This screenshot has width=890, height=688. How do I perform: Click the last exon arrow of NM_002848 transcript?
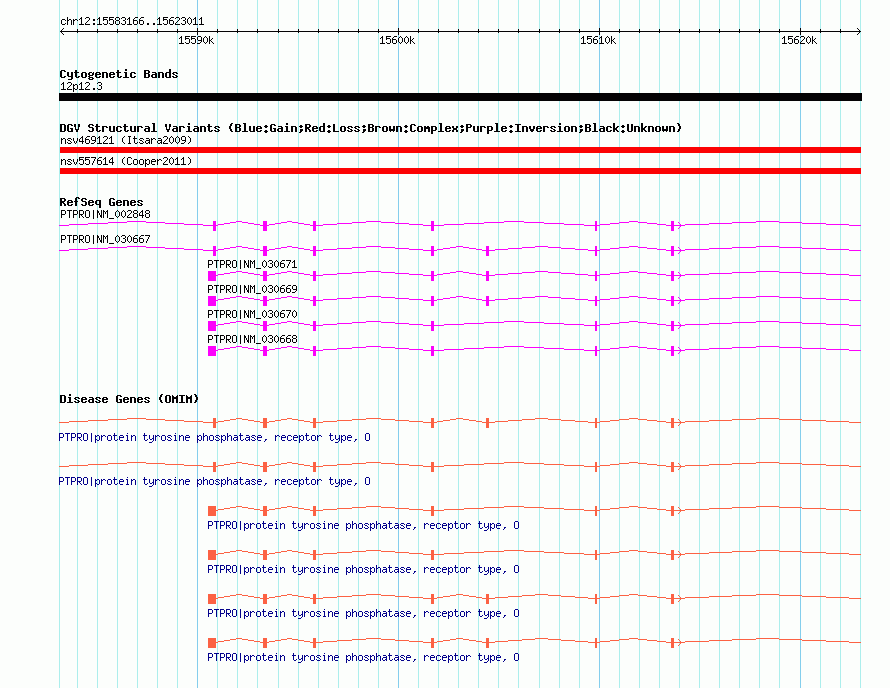tap(675, 226)
